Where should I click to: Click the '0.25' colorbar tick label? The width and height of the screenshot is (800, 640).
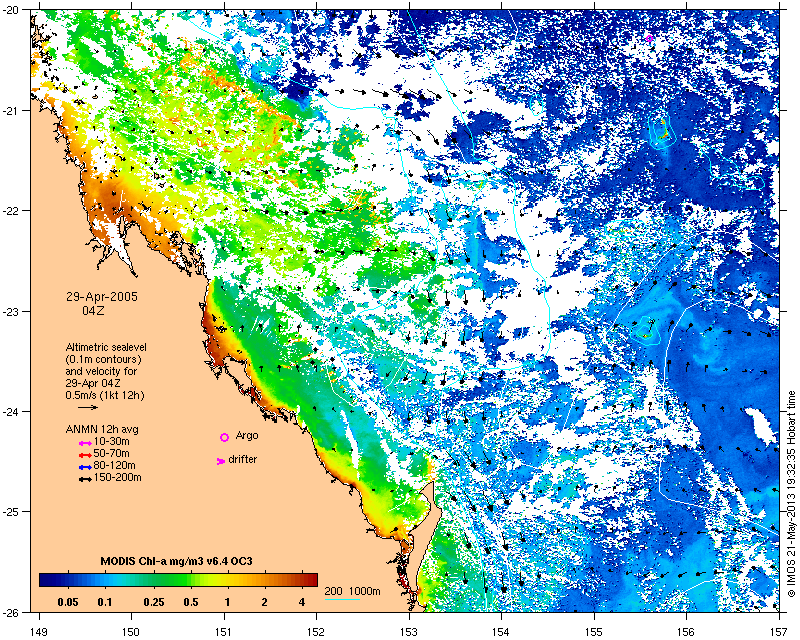tap(154, 602)
